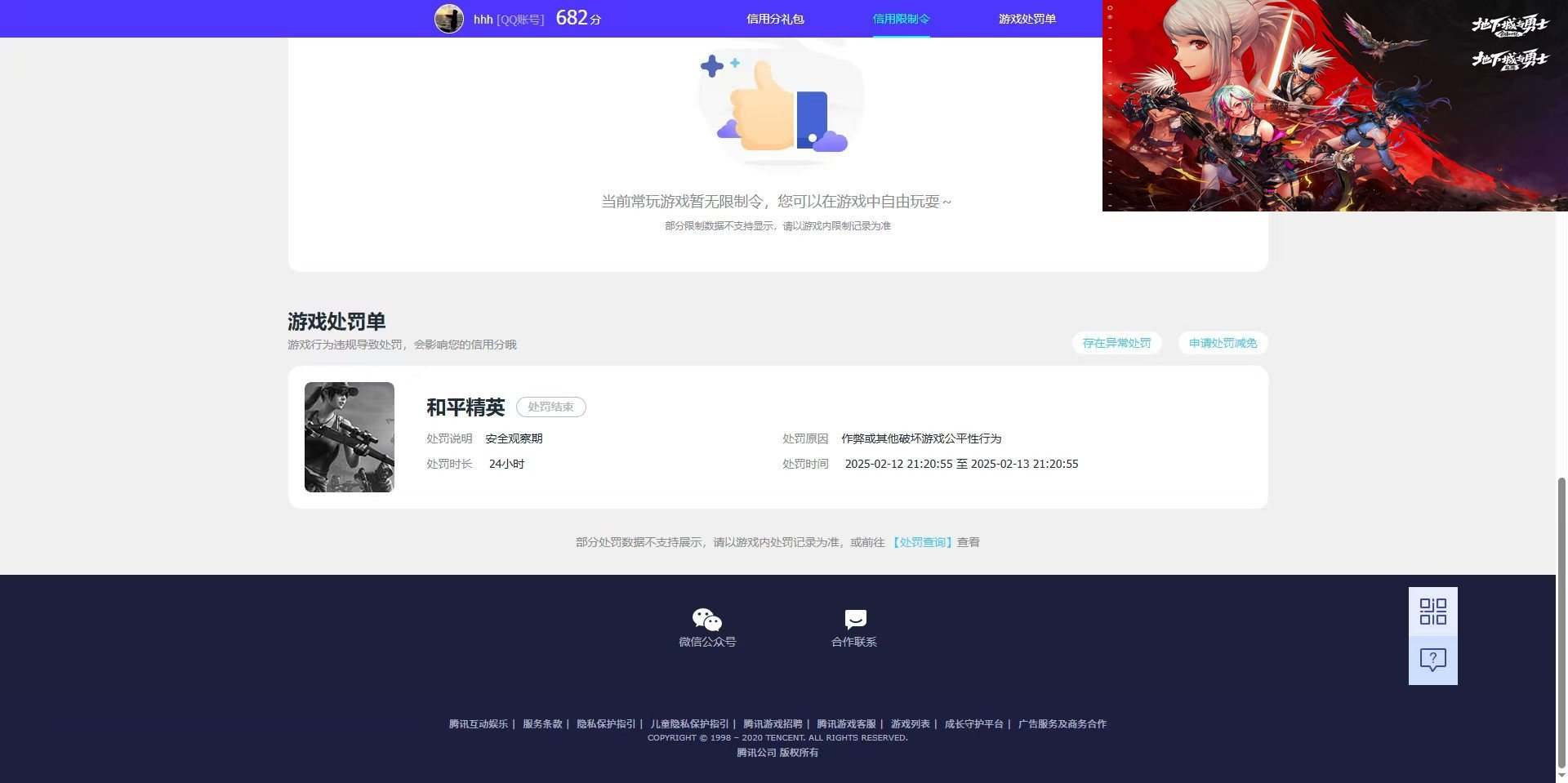1568x783 pixels.
Task: Click the user avatar in the header
Action: 448,18
